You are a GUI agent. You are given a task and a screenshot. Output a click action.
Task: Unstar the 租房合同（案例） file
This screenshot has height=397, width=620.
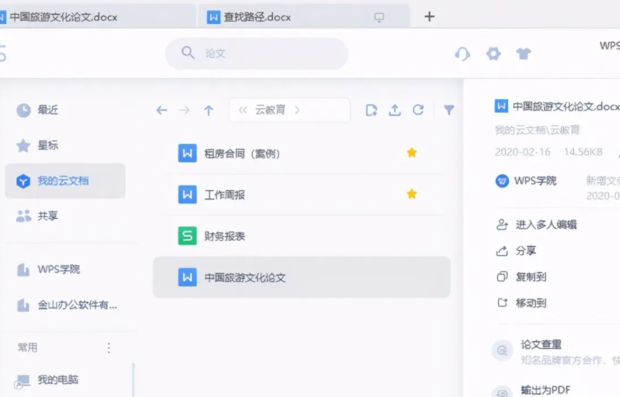[x=412, y=153]
